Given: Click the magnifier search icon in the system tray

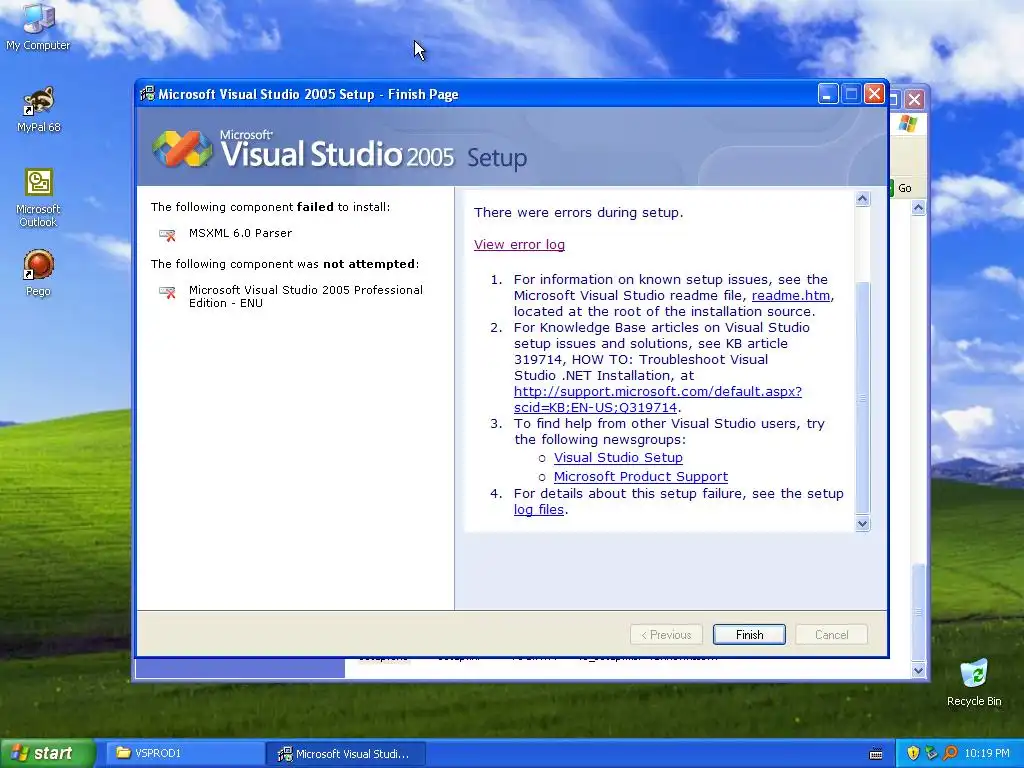Looking at the screenshot, I should (x=950, y=753).
